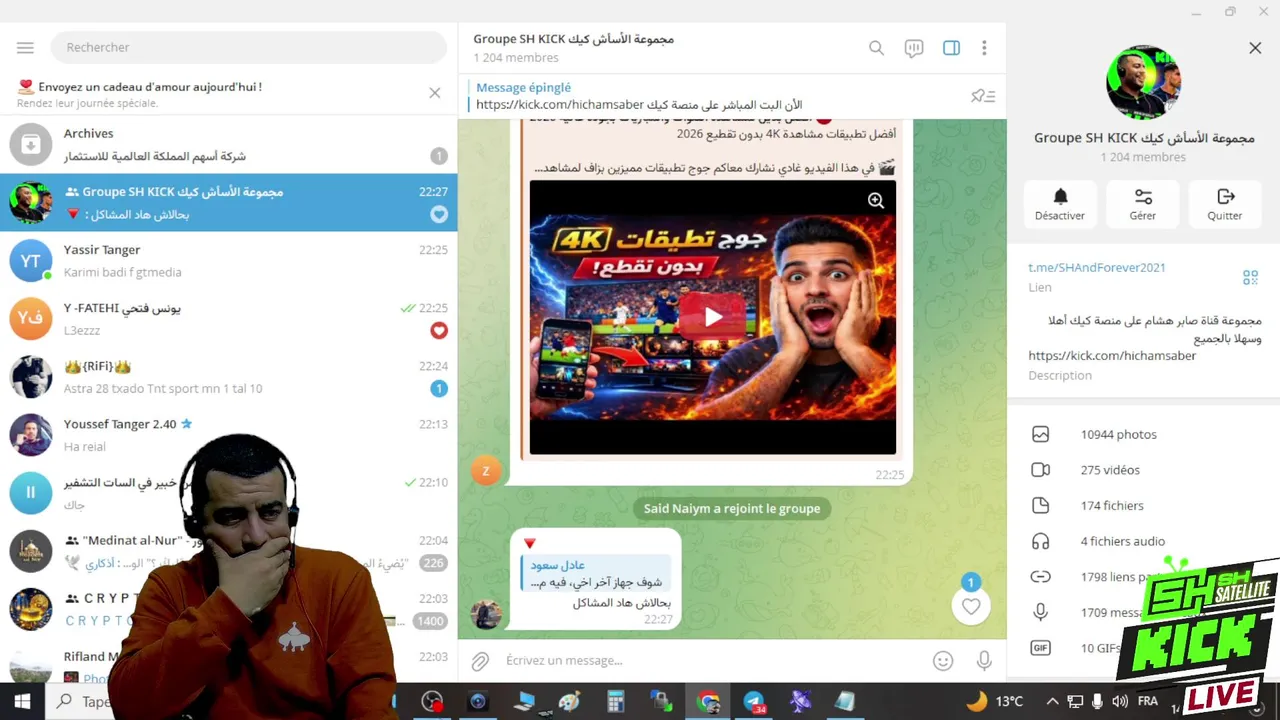Image resolution: width=1280 pixels, height=720 pixels.
Task: Open the three-dot chat options menu
Action: pyautogui.click(x=984, y=48)
